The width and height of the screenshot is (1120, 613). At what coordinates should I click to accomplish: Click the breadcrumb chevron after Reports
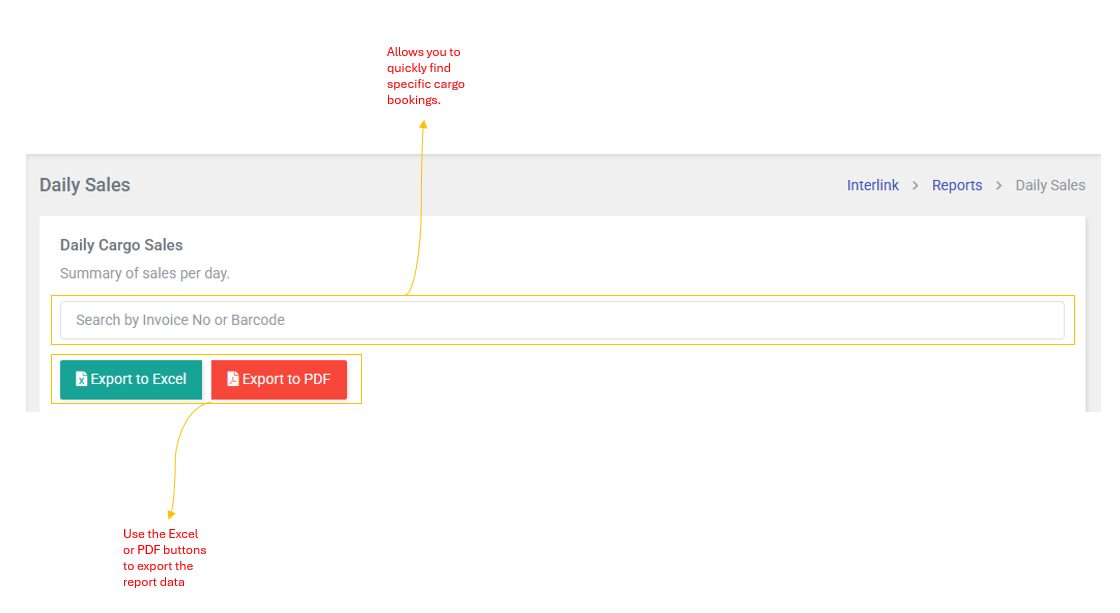998,186
